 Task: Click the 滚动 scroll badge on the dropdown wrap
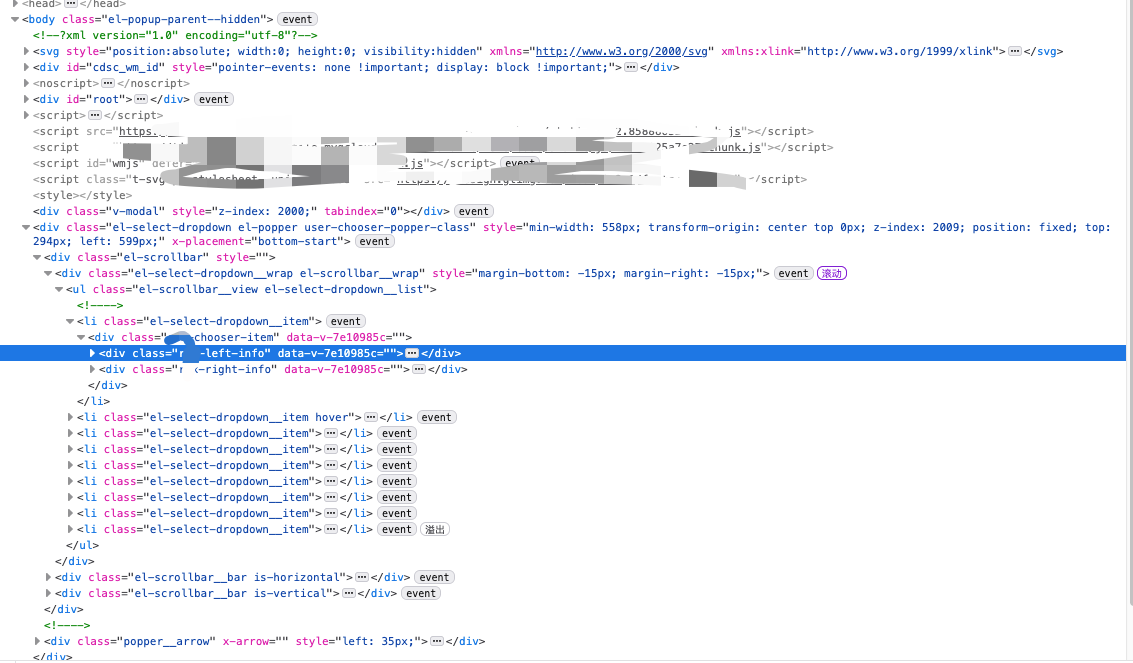click(831, 273)
